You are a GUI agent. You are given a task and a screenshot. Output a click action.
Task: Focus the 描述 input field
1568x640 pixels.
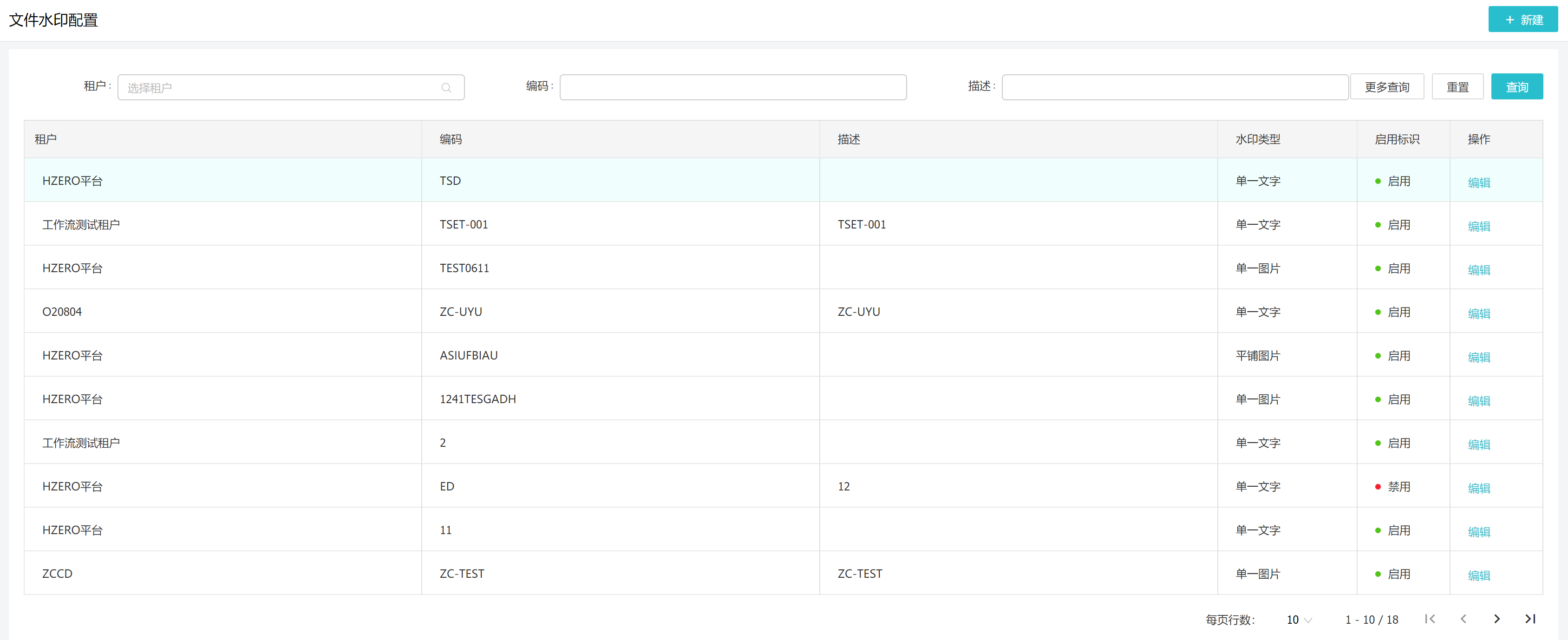point(1175,88)
